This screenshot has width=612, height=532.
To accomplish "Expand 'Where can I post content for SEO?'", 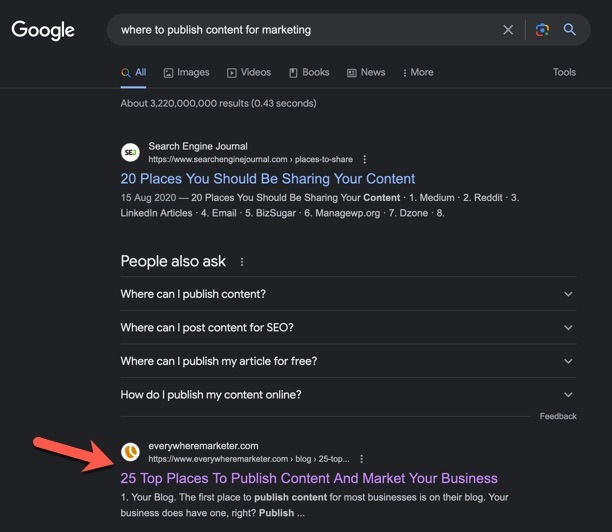I will click(x=348, y=327).
